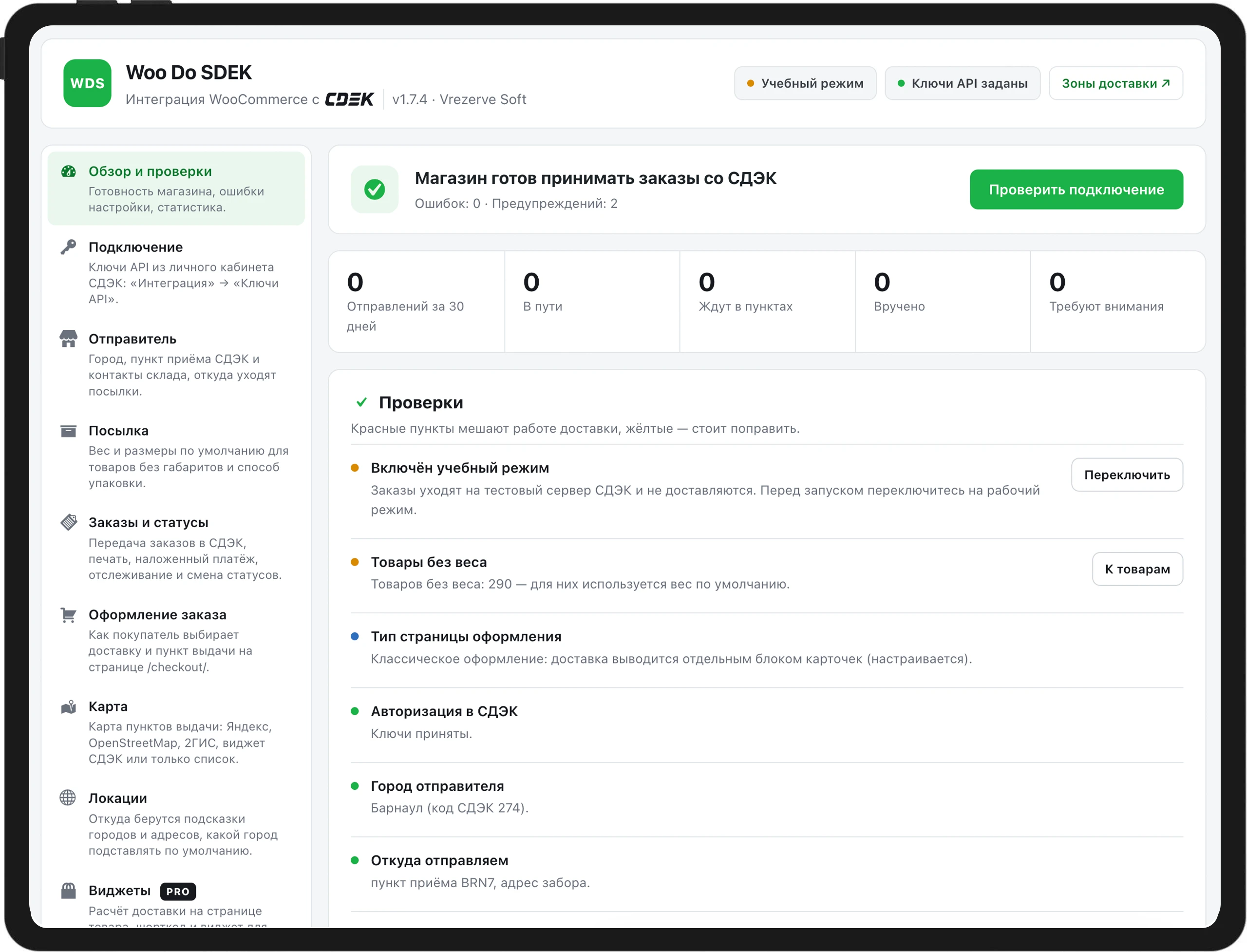The width and height of the screenshot is (1247, 952).
Task: Open the Зоны доставки link
Action: pos(1115,83)
